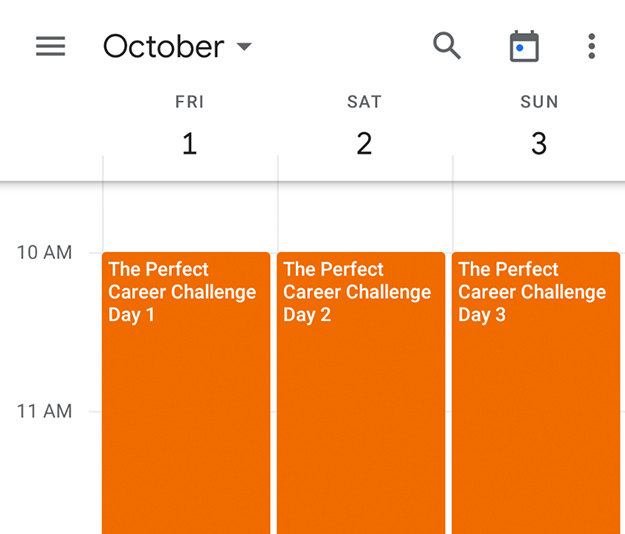Expand the October month dropdown arrow

pyautogui.click(x=244, y=47)
